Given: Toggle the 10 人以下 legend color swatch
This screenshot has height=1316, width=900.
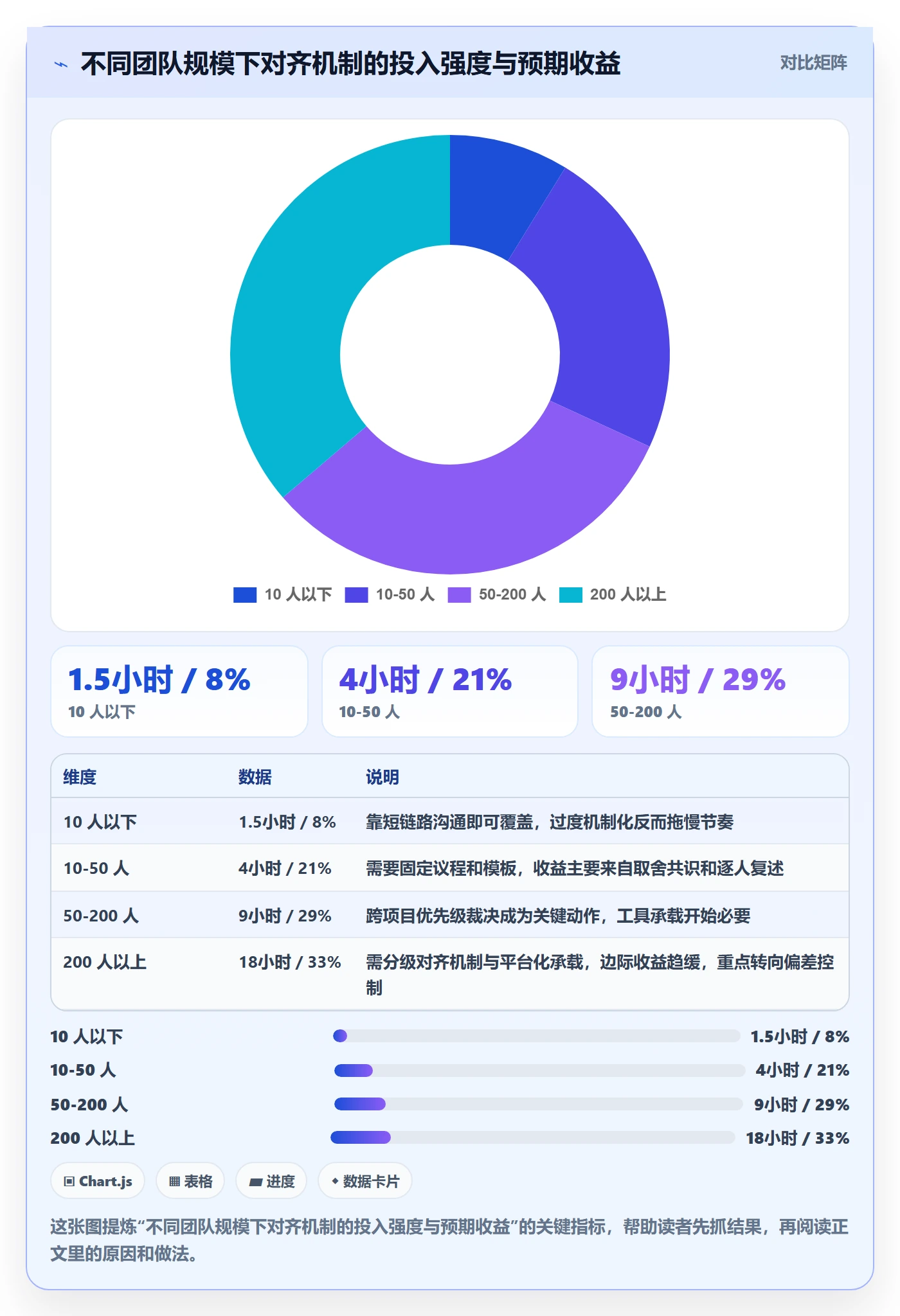Looking at the screenshot, I should tap(245, 595).
